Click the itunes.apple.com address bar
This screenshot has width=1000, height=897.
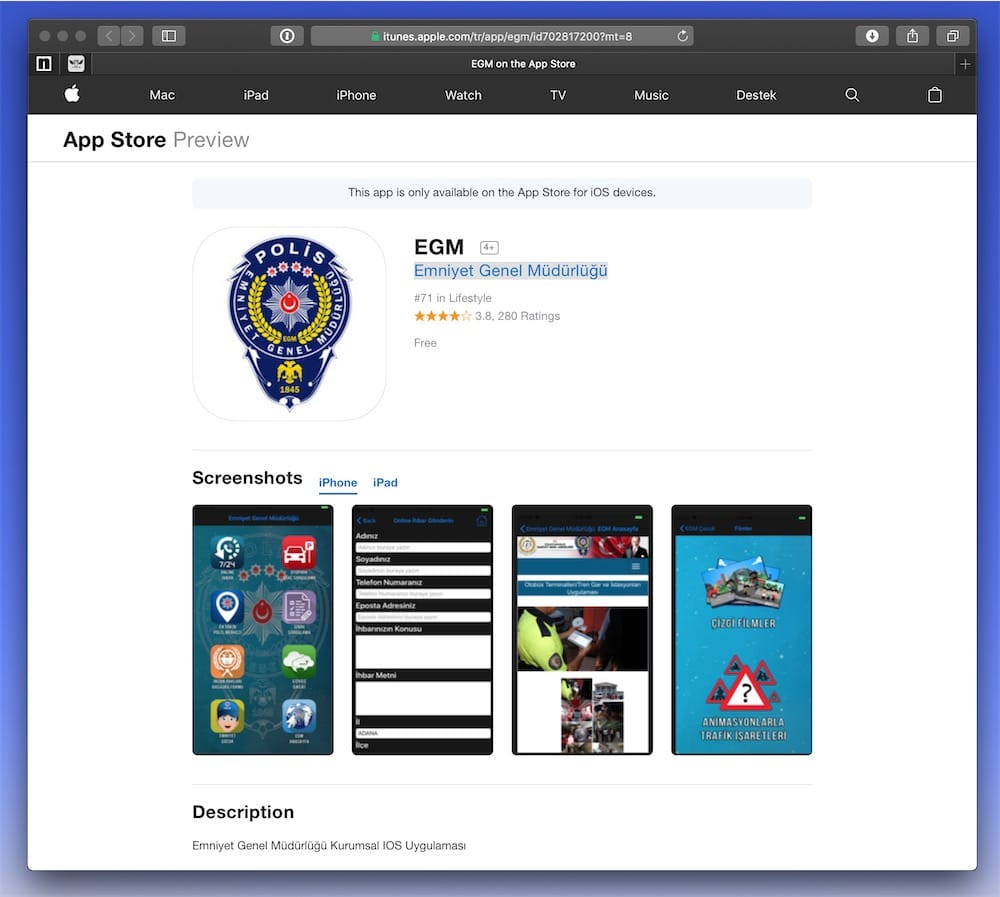[x=502, y=36]
